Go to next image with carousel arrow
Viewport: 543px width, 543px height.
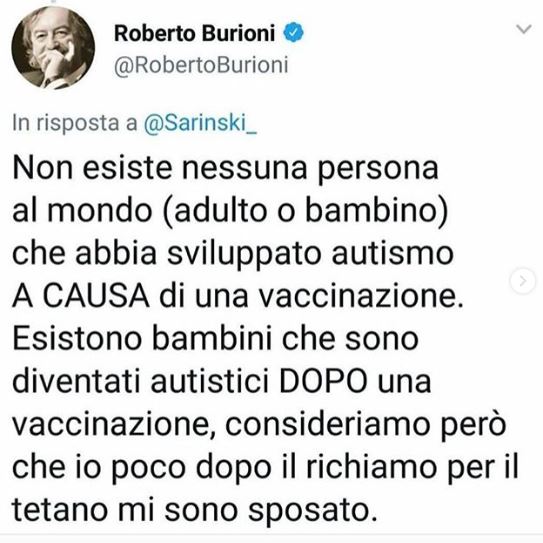pos(523,281)
